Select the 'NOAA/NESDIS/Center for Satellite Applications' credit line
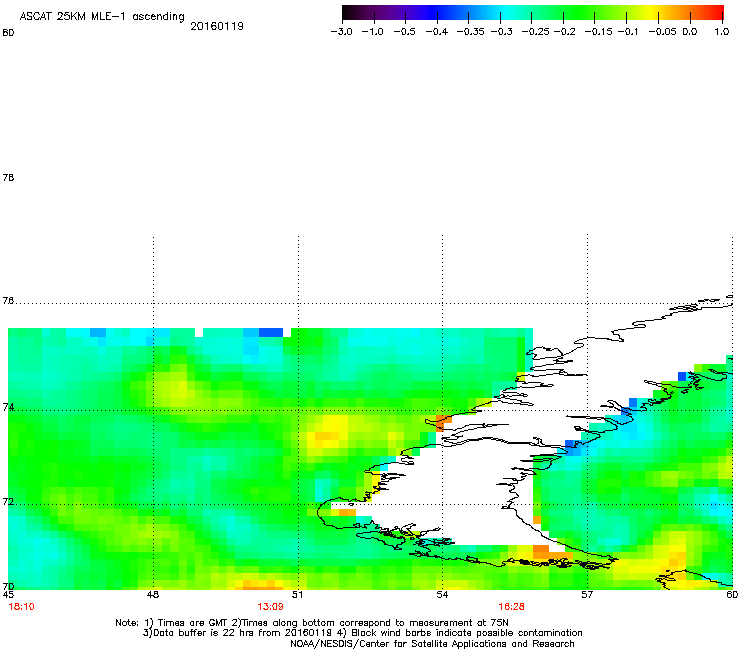740x650 pixels. pos(432,644)
